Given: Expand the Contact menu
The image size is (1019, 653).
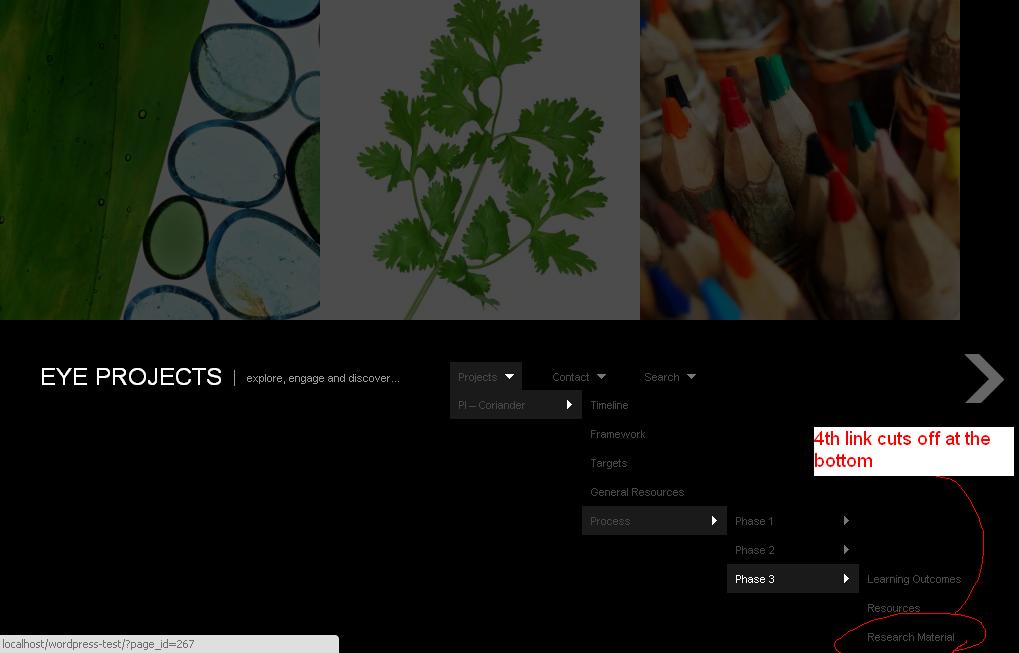Looking at the screenshot, I should (x=578, y=377).
